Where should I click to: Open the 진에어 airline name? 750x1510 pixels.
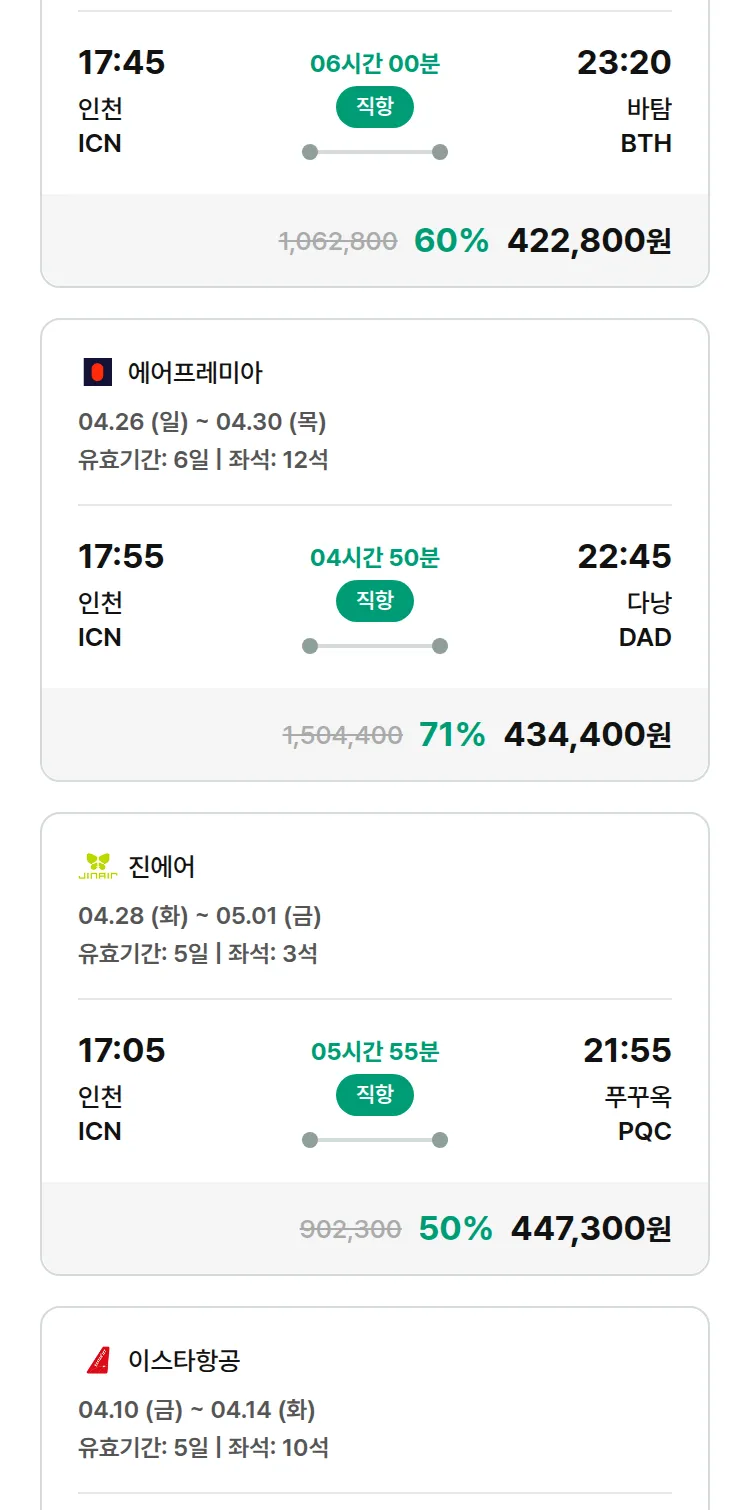coord(161,866)
